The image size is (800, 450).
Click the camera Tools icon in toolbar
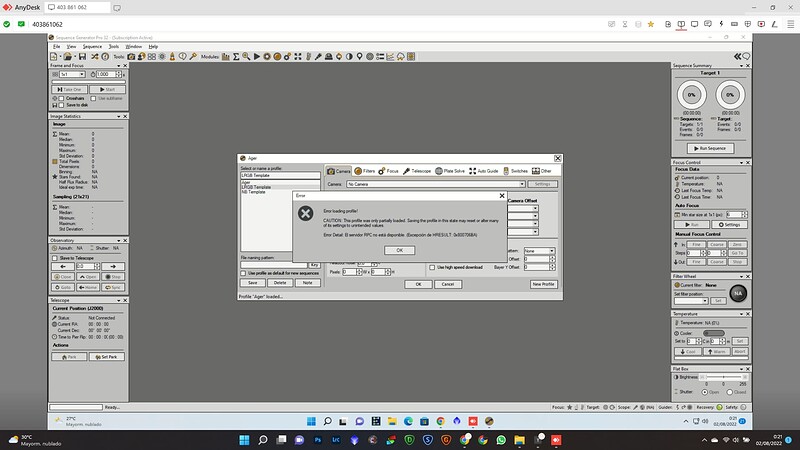click(x=131, y=57)
